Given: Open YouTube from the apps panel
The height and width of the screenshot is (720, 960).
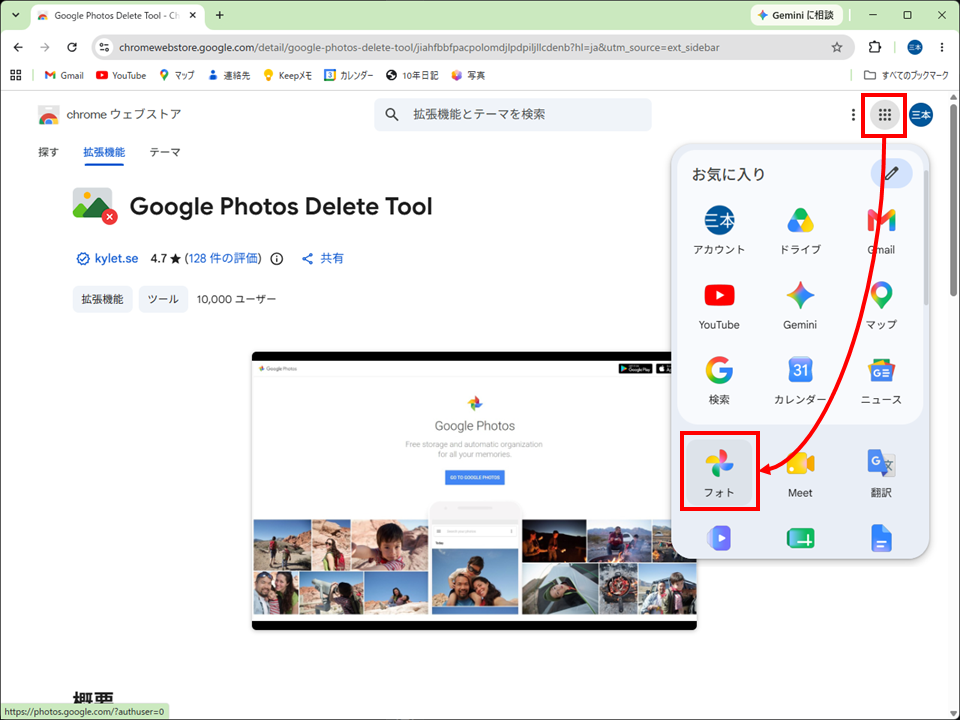Looking at the screenshot, I should [719, 306].
